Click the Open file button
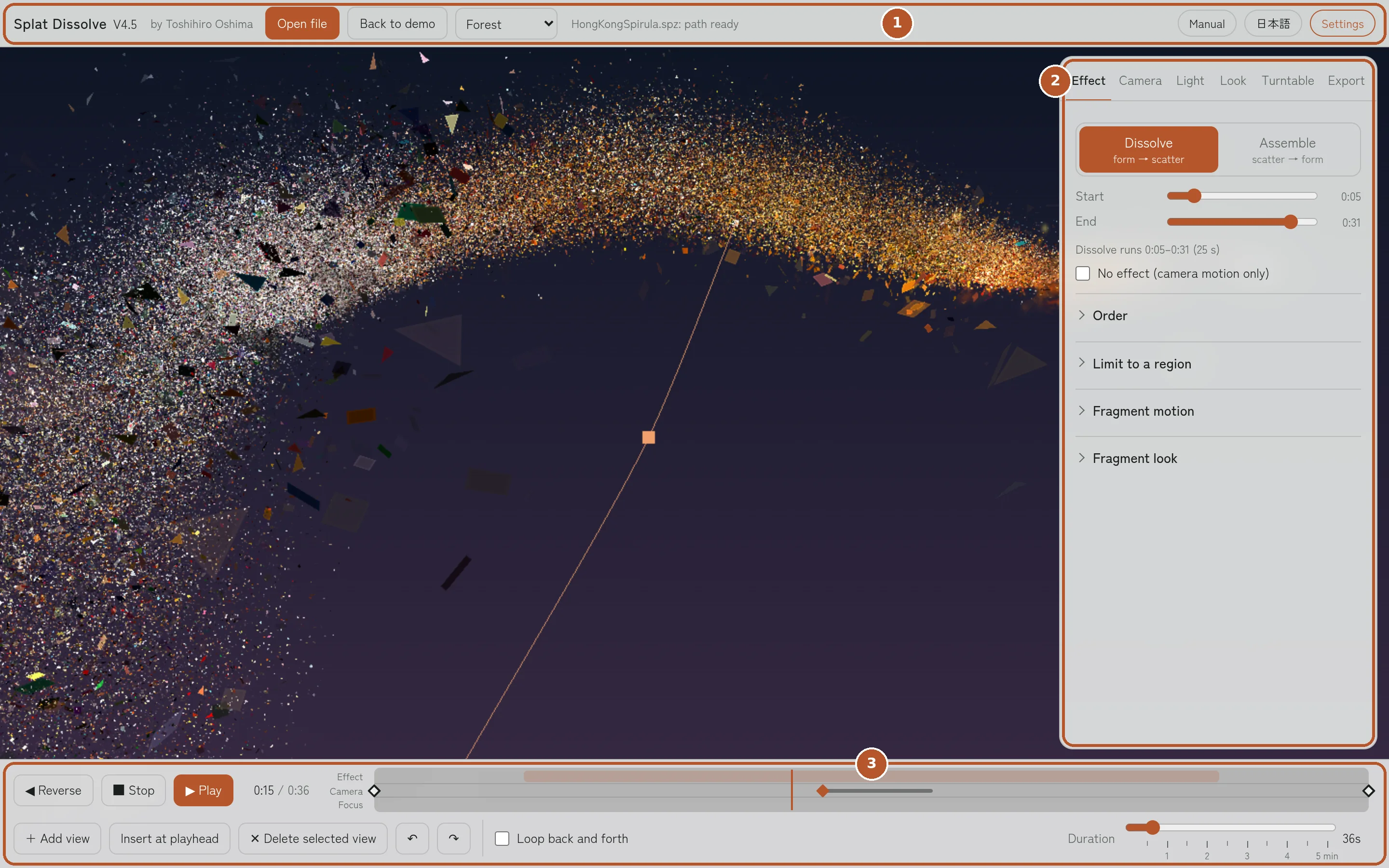 (302, 24)
